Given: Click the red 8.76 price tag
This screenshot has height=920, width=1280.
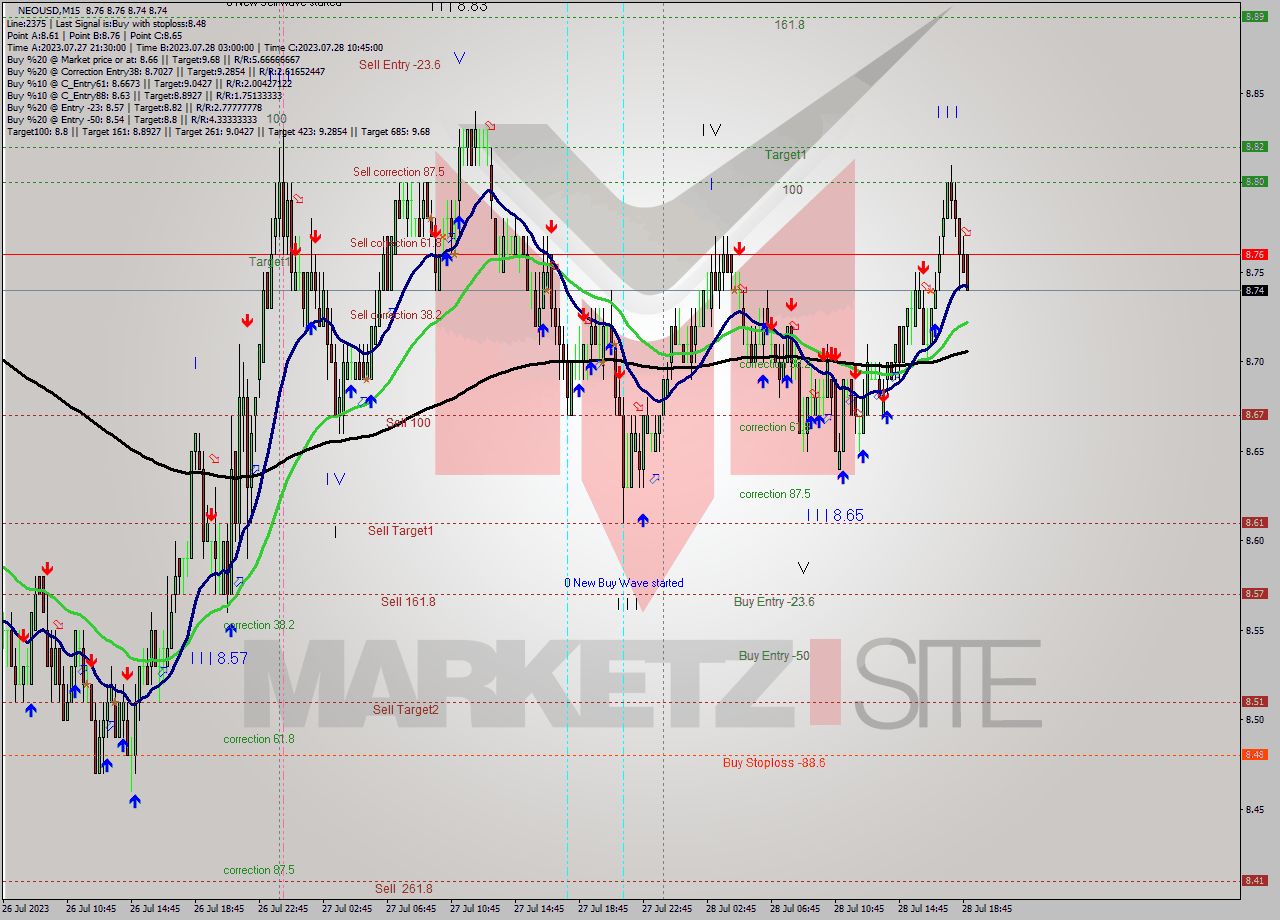Looking at the screenshot, I should [1254, 255].
